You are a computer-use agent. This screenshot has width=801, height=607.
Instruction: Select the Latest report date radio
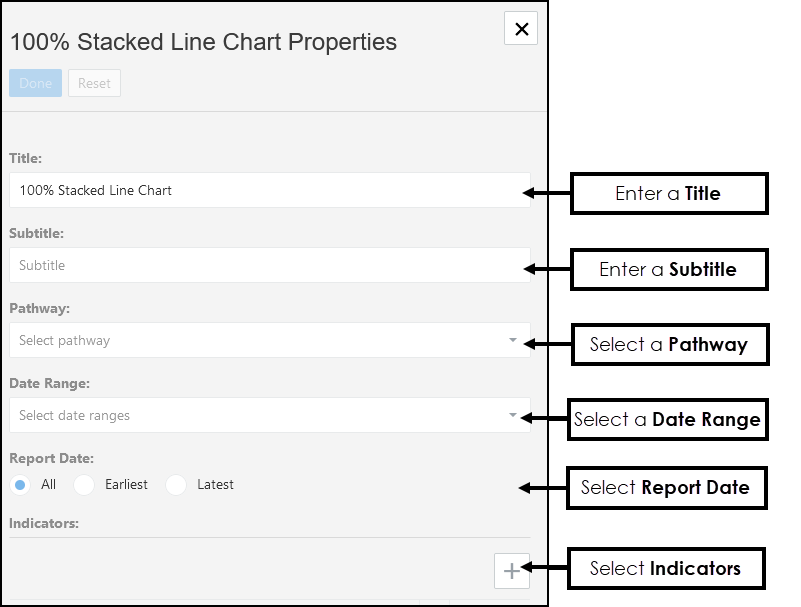pyautogui.click(x=177, y=485)
